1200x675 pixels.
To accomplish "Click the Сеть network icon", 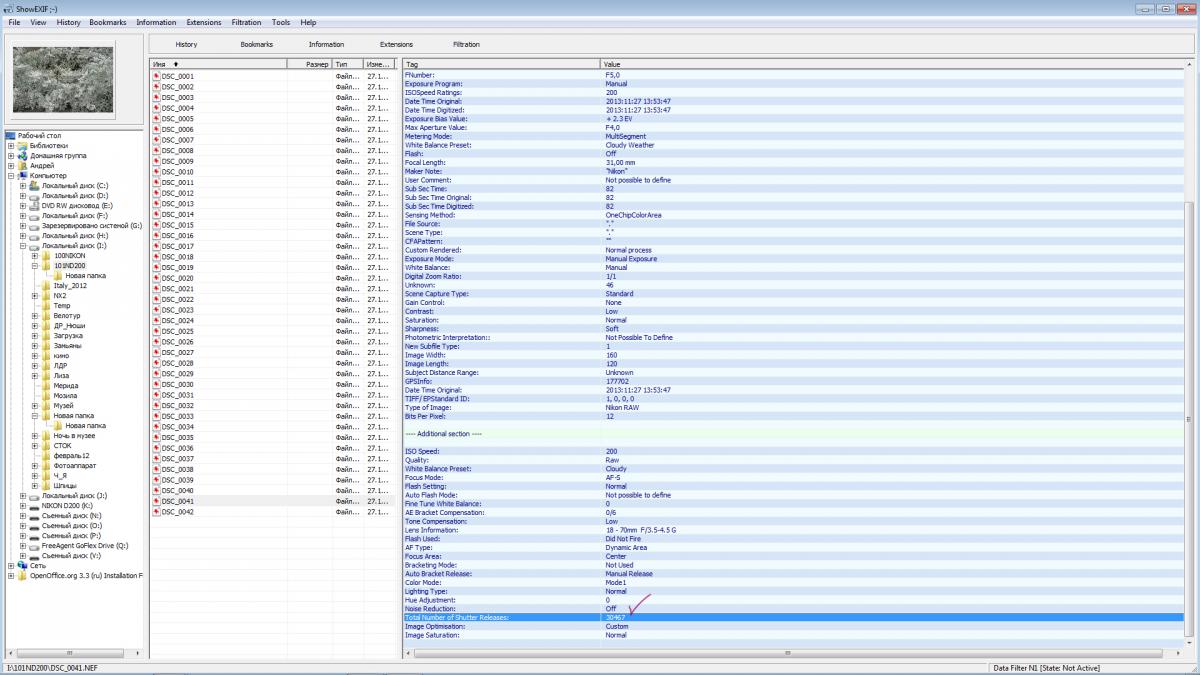I will tap(22, 565).
